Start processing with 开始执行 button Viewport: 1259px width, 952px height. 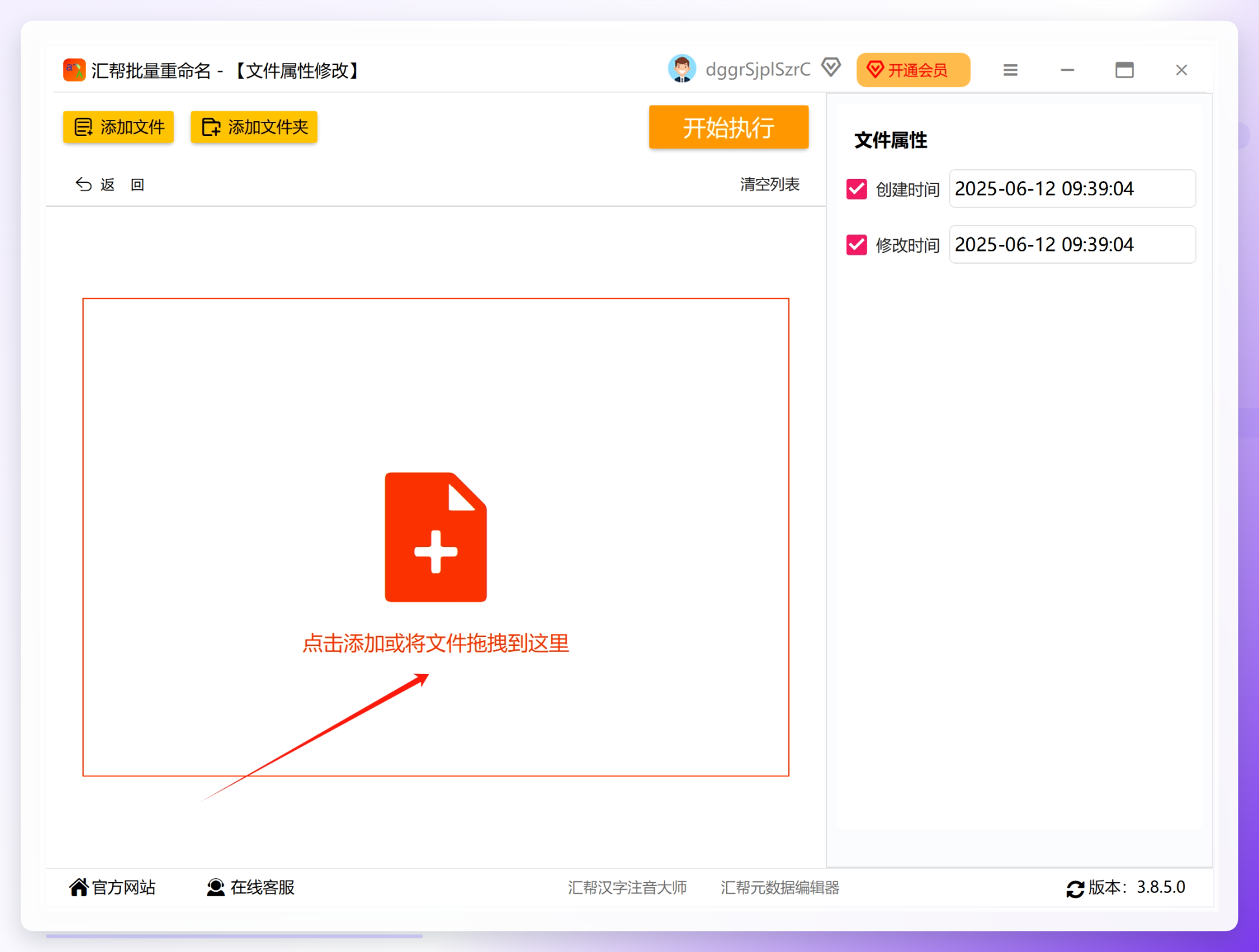point(729,127)
